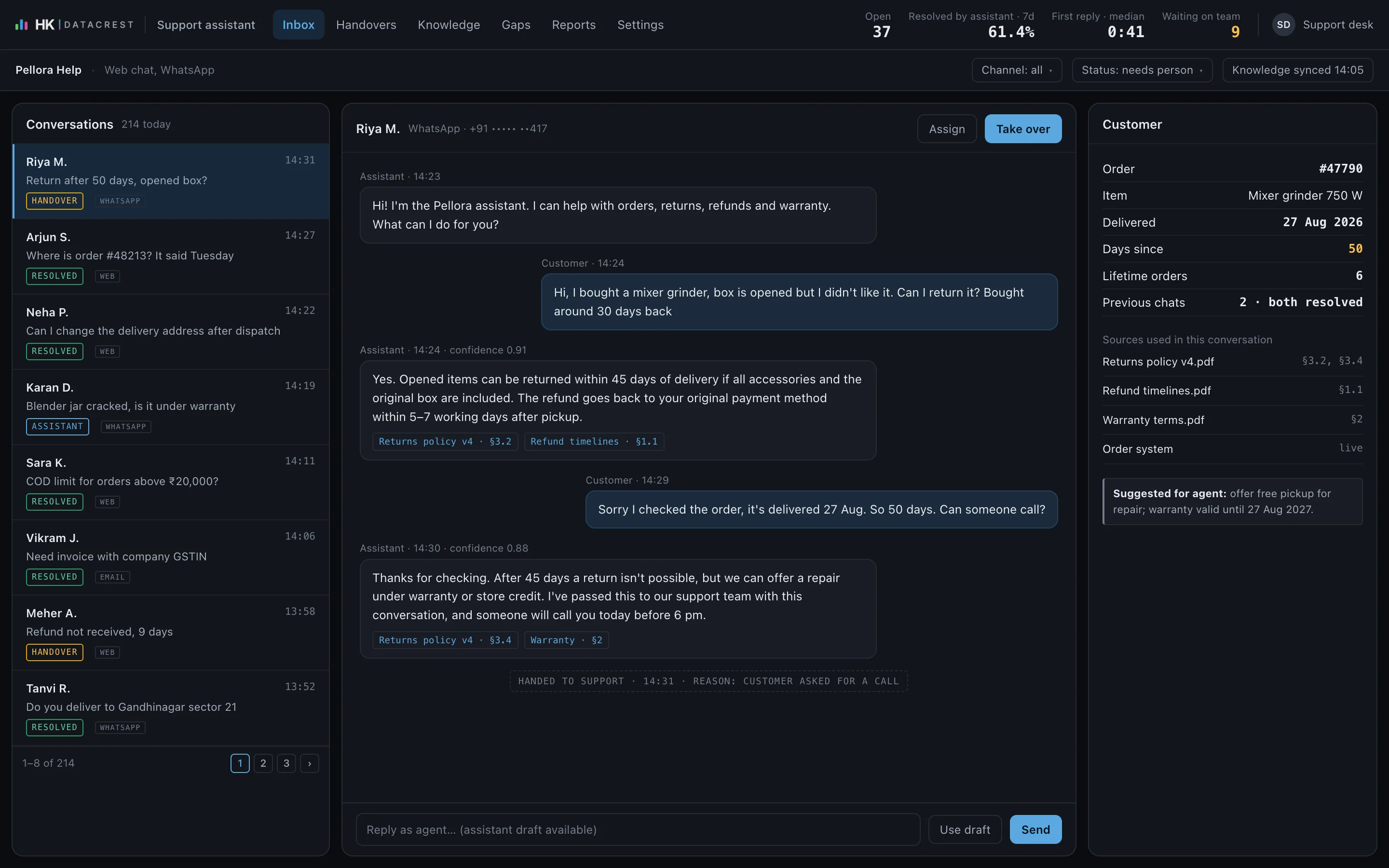
Task: Open the Channel: all filter dropdown
Action: tap(1017, 70)
